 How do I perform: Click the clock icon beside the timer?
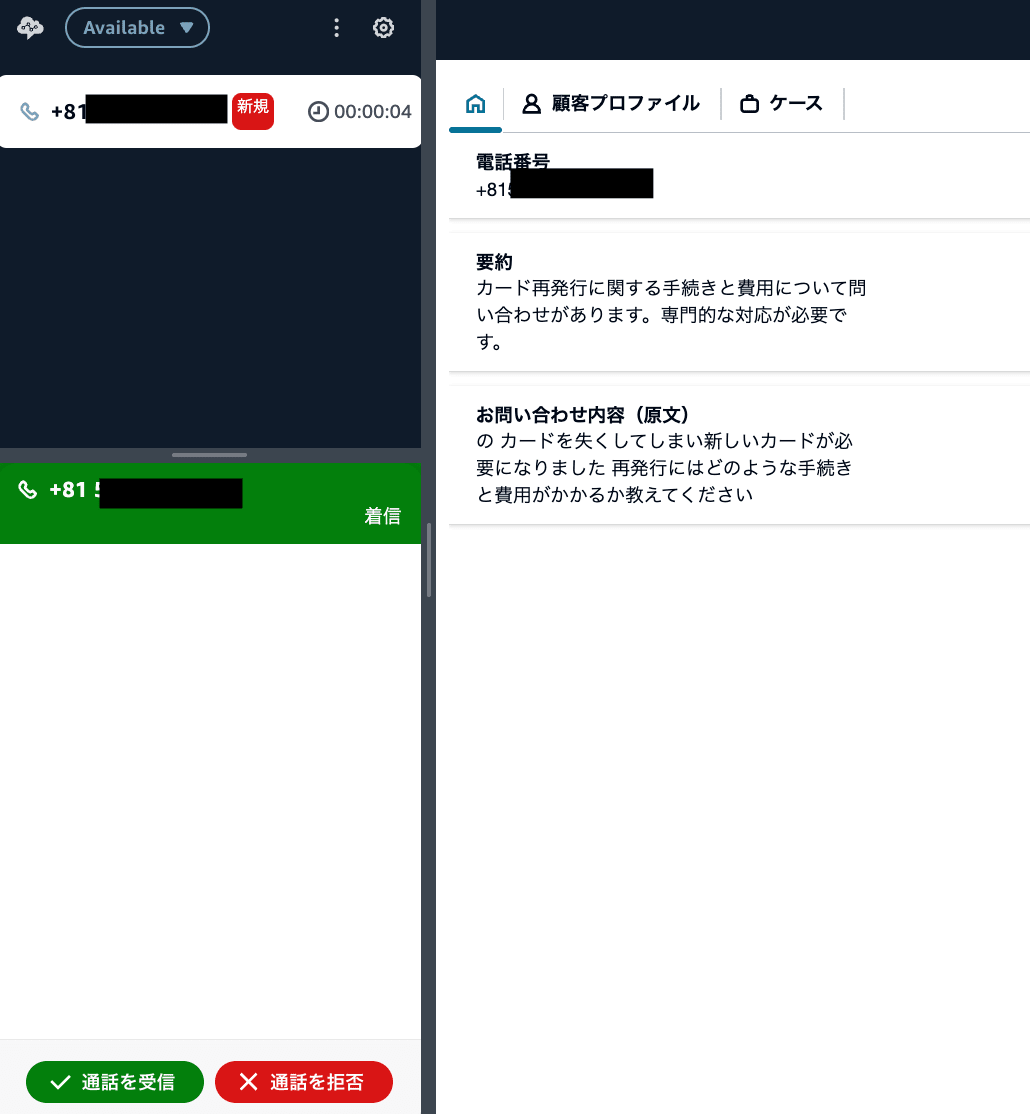click(318, 112)
